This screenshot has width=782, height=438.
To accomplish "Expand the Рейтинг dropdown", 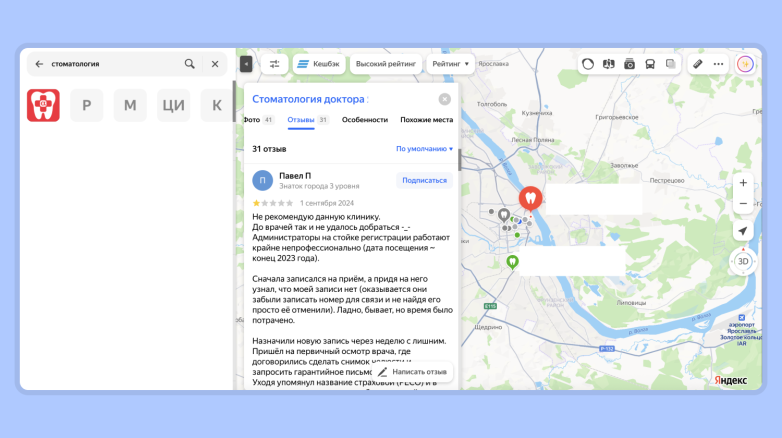I will (450, 64).
